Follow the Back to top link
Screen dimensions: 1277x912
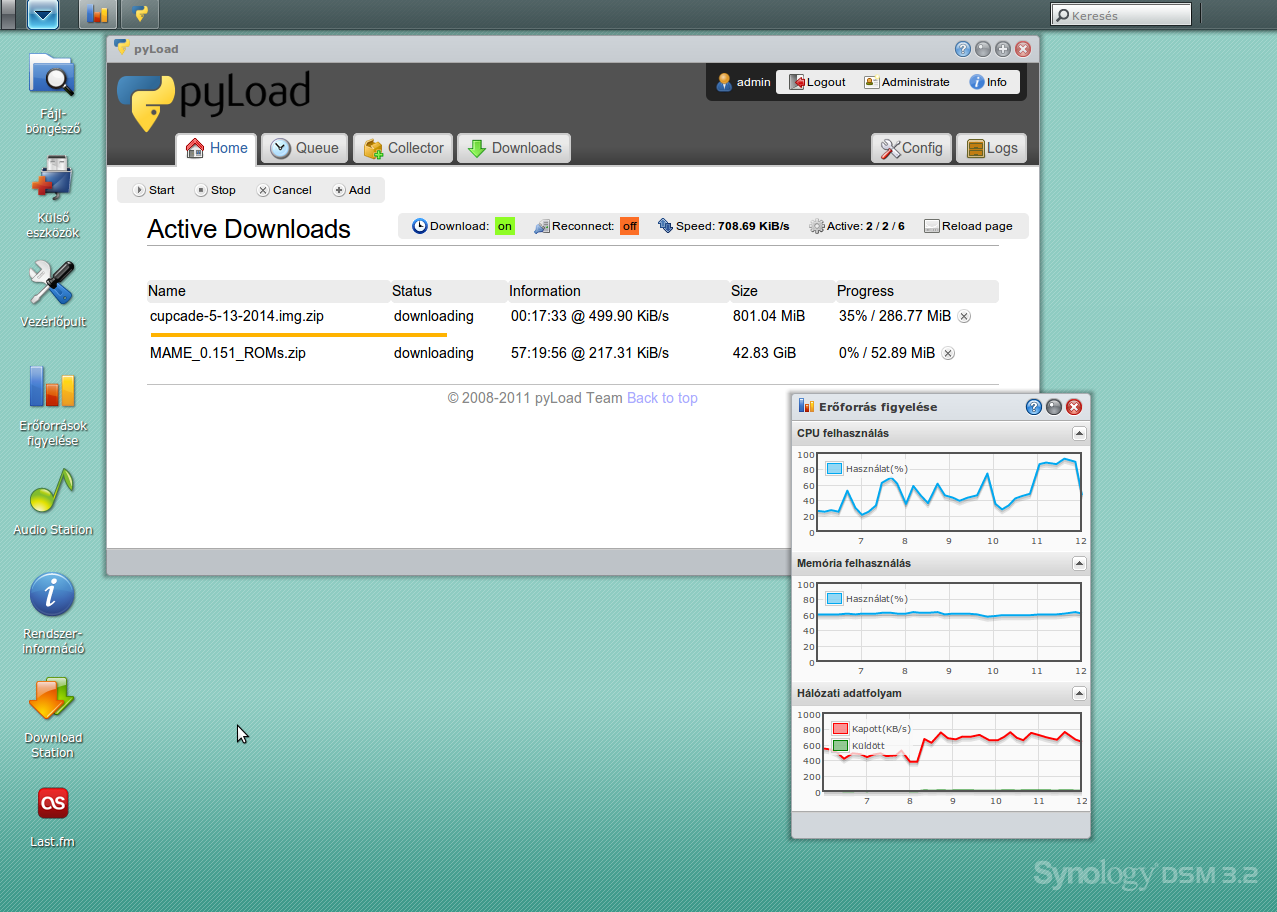click(662, 398)
